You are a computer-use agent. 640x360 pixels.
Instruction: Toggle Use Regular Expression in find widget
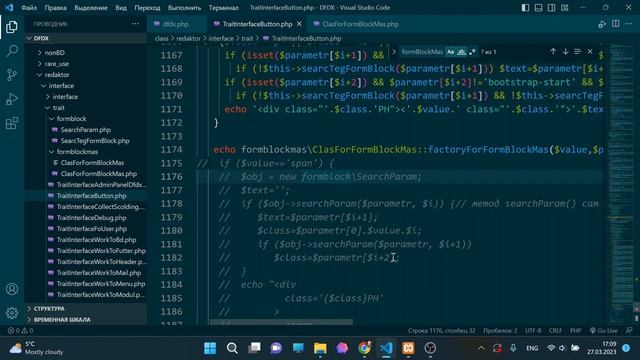point(472,52)
